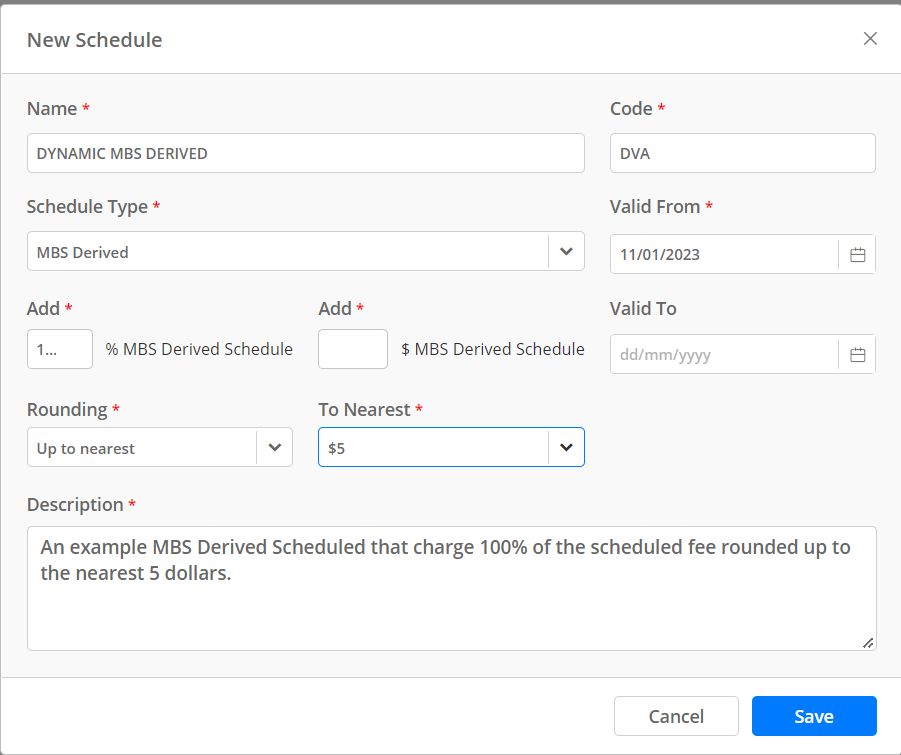Image resolution: width=901 pixels, height=755 pixels.
Task: Expand the To Nearest dropdown arrow
Action: (x=566, y=447)
